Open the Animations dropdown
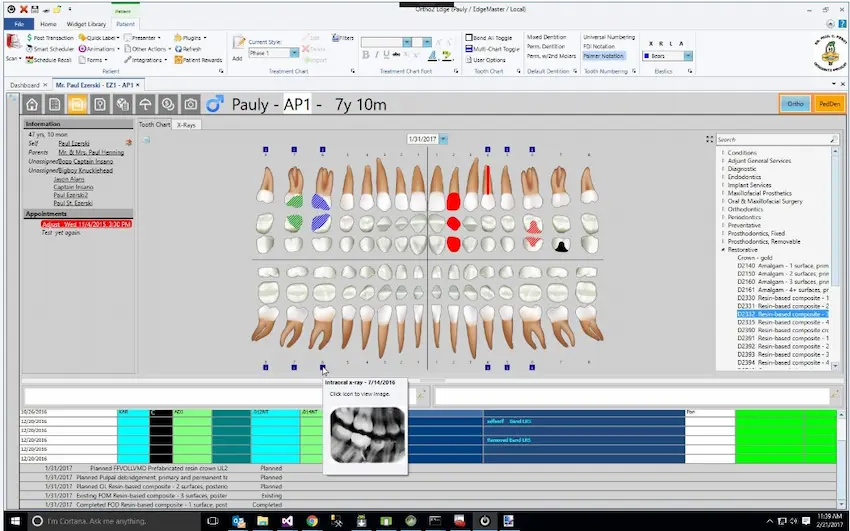 click(x=98, y=49)
